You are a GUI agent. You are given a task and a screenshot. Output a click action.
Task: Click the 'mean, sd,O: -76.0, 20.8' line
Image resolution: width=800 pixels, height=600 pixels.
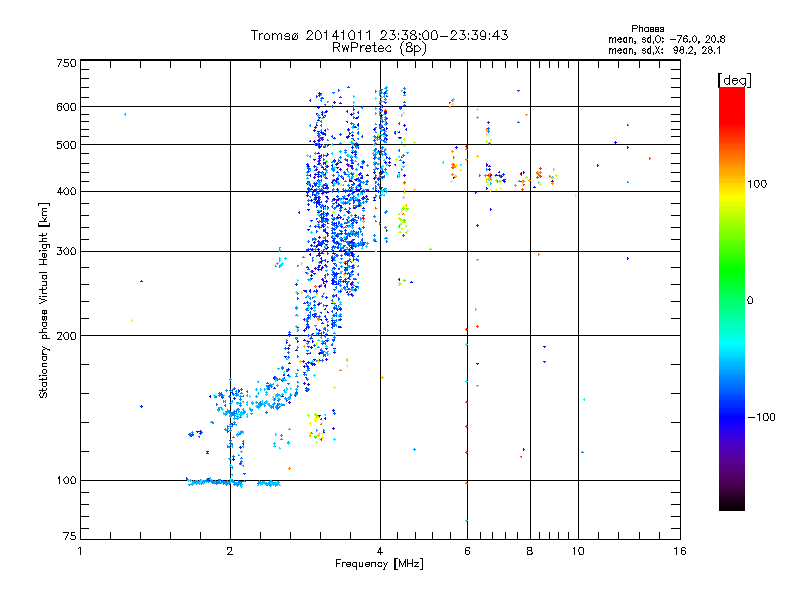[x=666, y=39]
